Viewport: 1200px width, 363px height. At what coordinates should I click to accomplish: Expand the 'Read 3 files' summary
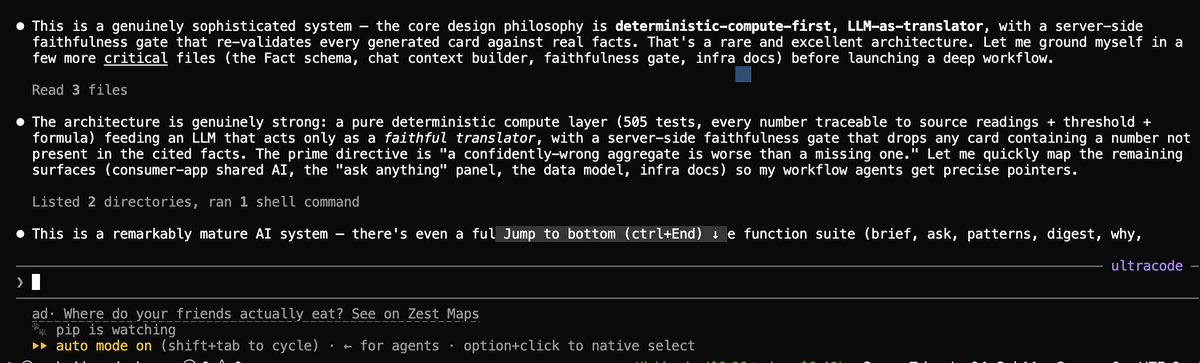80,90
